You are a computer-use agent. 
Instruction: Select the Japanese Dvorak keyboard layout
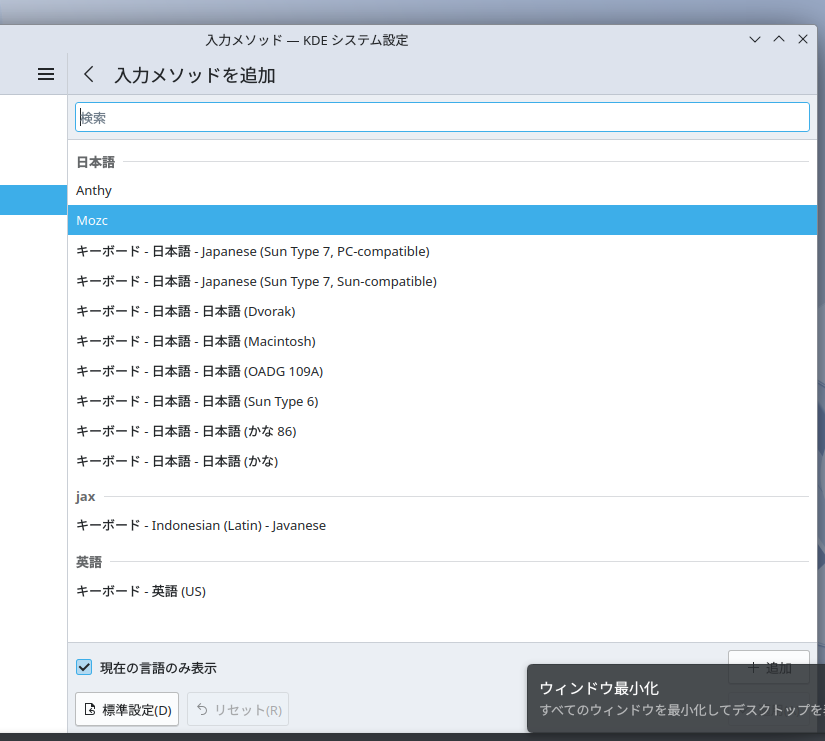coord(186,311)
